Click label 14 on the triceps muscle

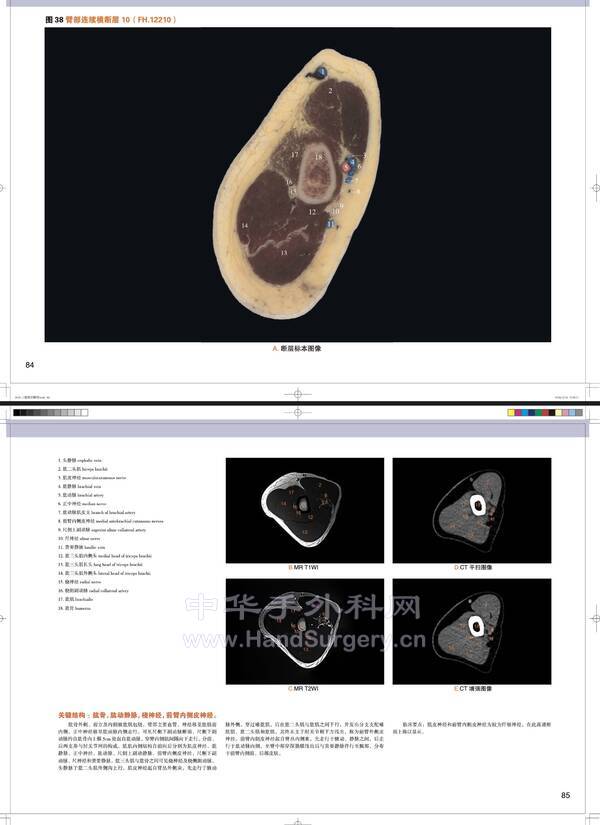pos(245,226)
